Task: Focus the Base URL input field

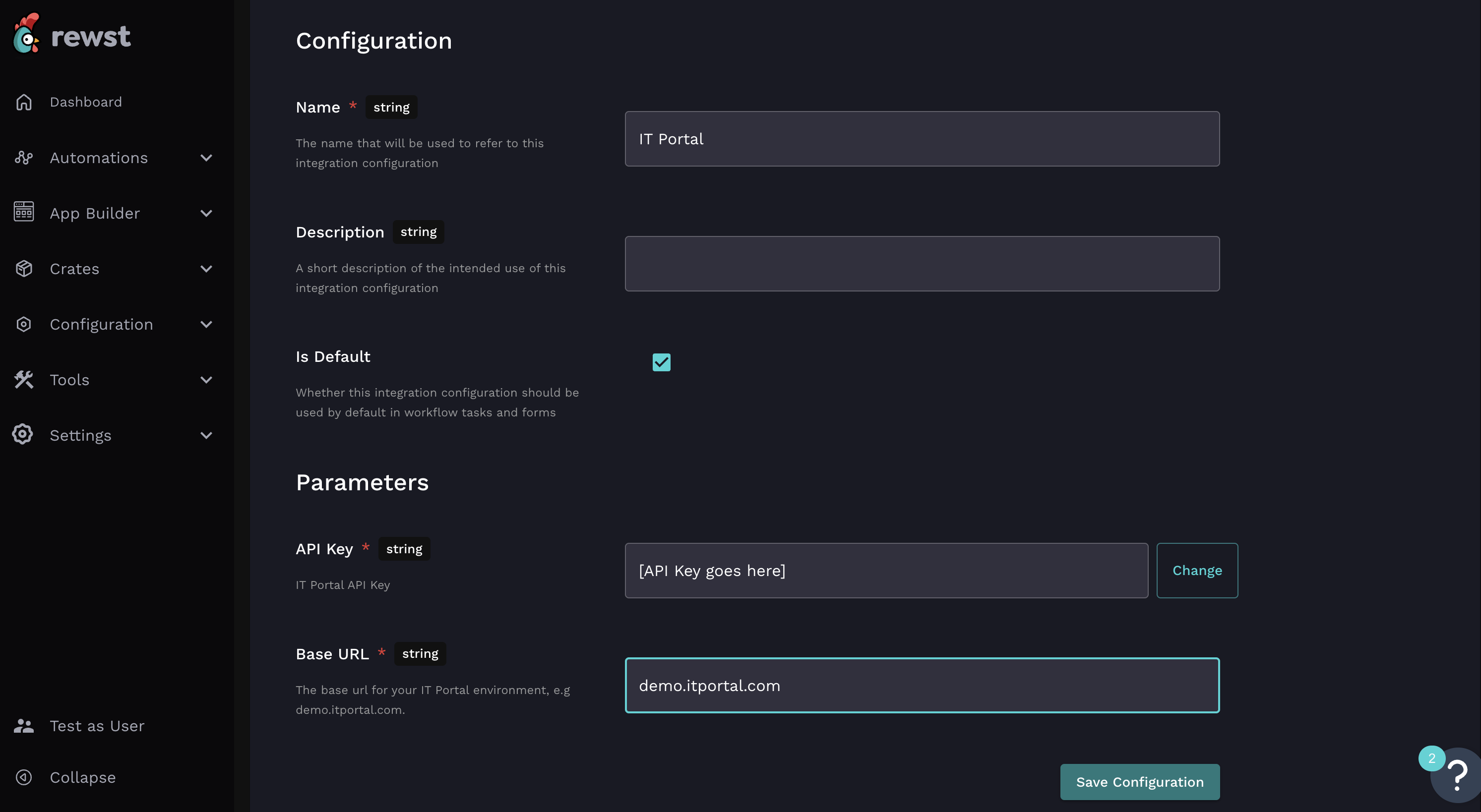Action: (x=922, y=685)
